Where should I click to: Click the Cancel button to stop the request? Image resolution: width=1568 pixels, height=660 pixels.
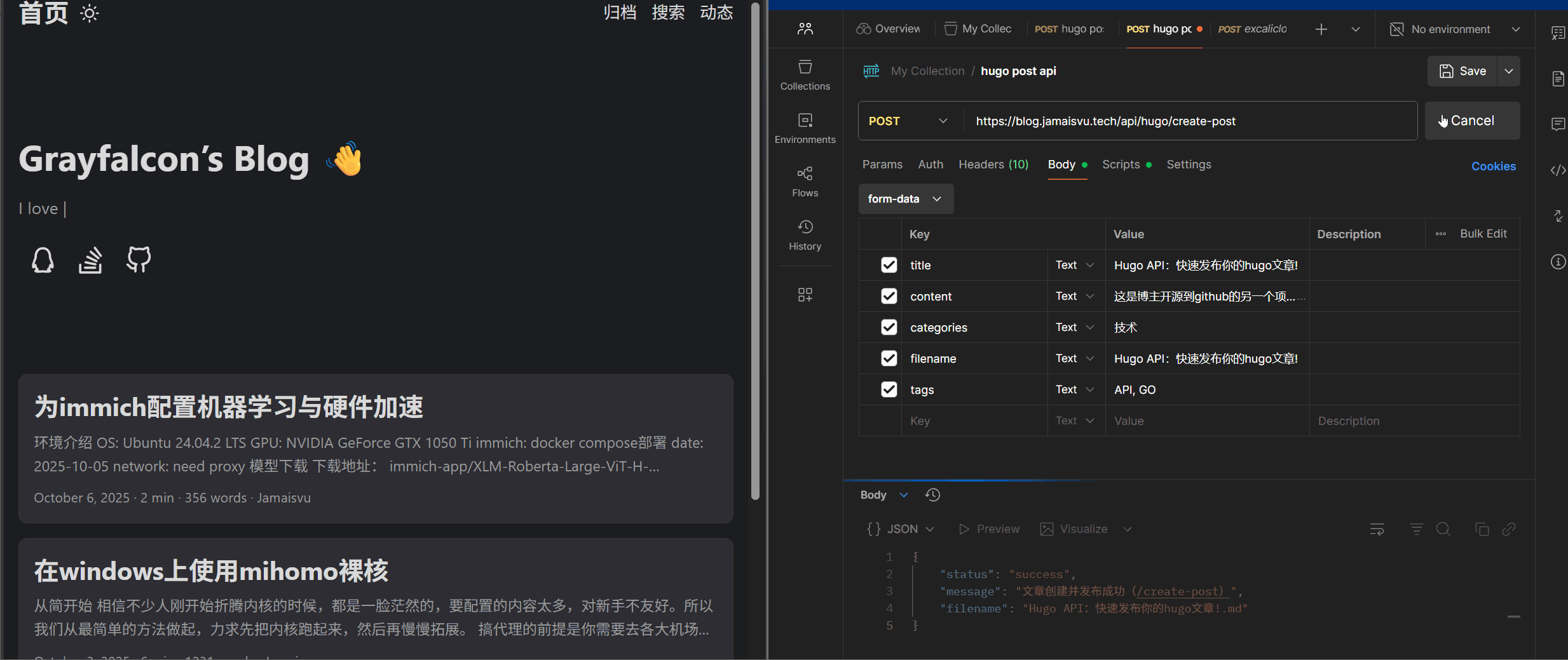click(1471, 121)
